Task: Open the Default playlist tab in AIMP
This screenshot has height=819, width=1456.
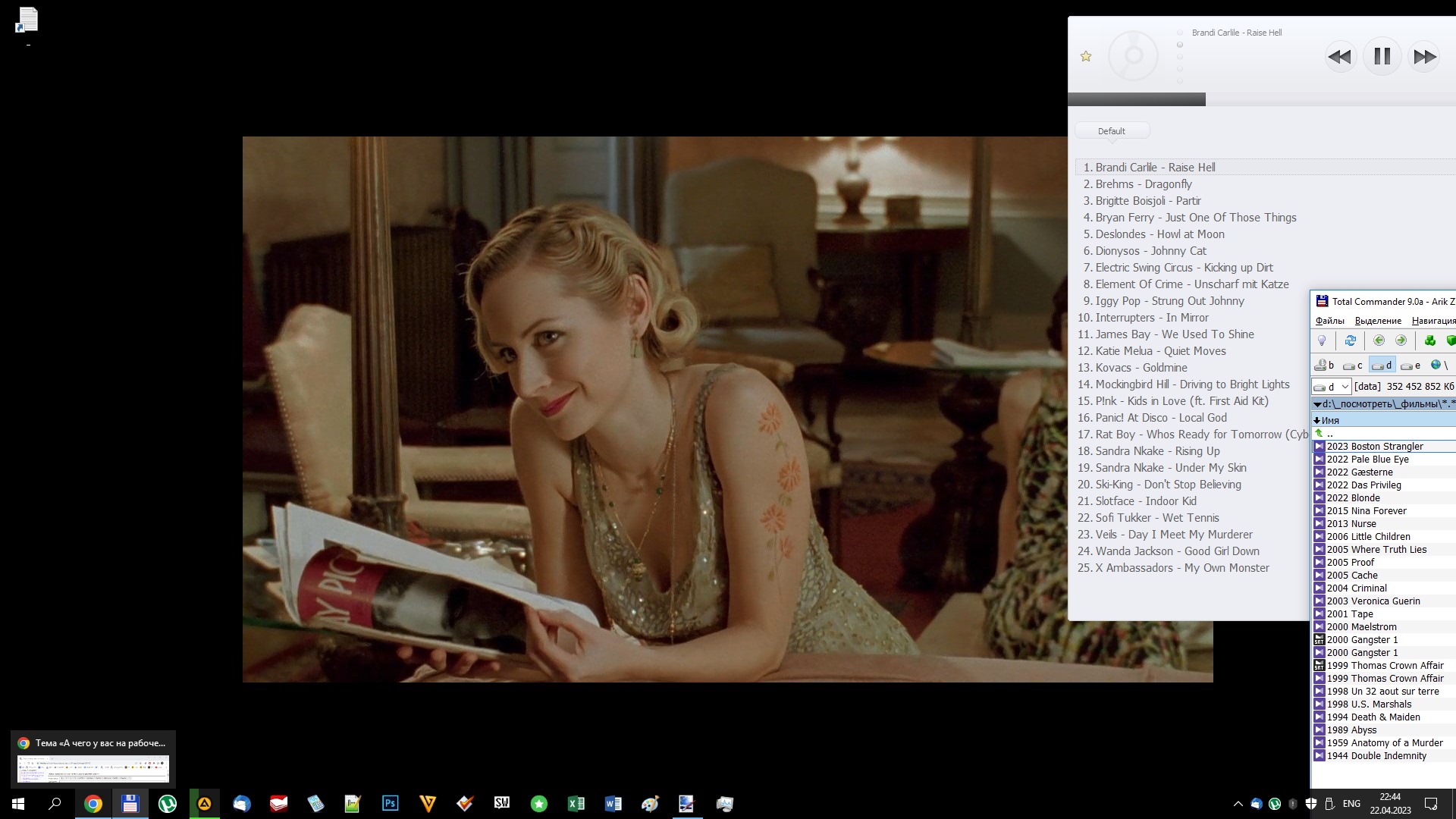Action: click(1112, 131)
